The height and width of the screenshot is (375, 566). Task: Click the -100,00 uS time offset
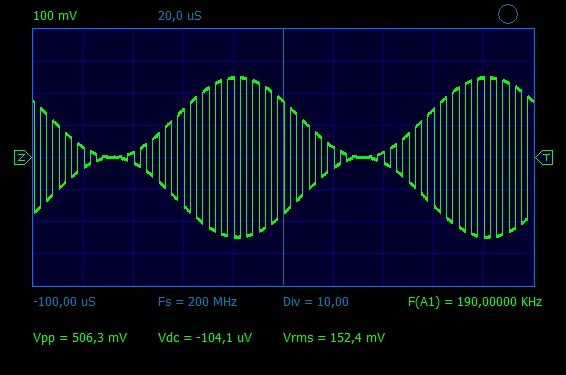pos(64,302)
